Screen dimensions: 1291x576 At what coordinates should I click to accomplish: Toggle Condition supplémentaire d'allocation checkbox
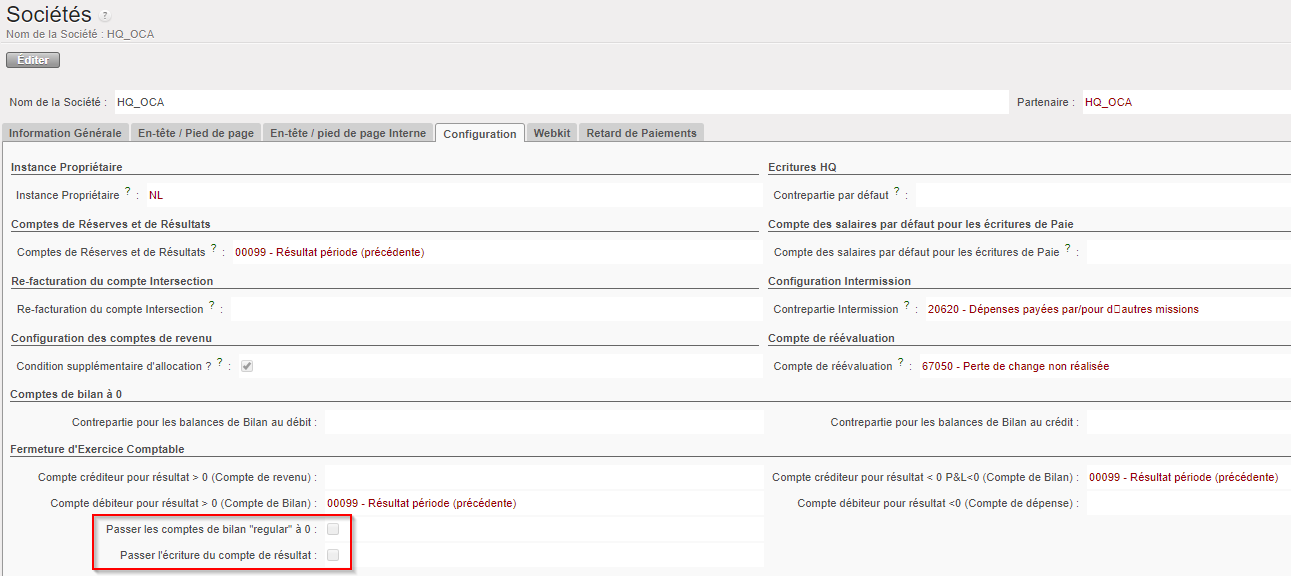(247, 367)
